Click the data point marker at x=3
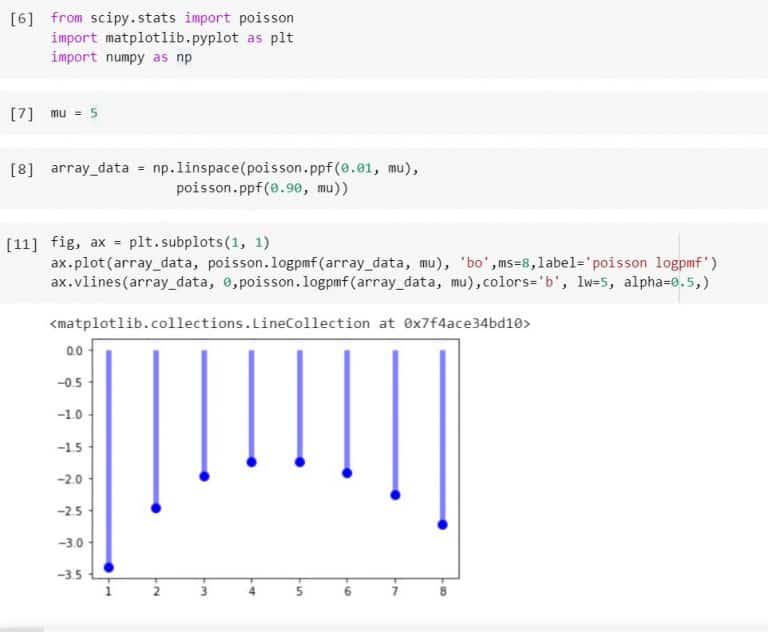This screenshot has height=632, width=768. [x=204, y=476]
